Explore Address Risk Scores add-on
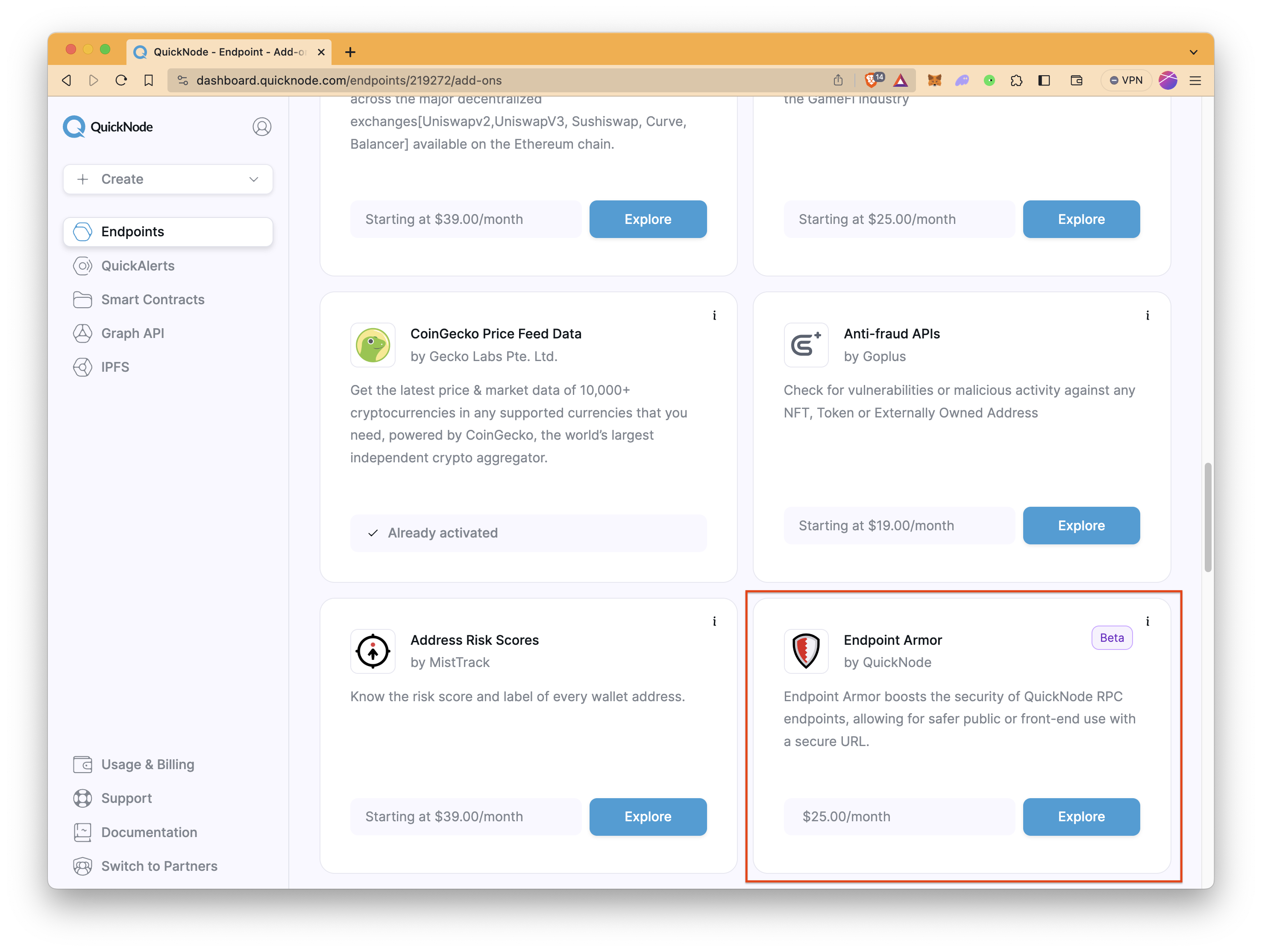Image resolution: width=1262 pixels, height=952 pixels. [648, 817]
